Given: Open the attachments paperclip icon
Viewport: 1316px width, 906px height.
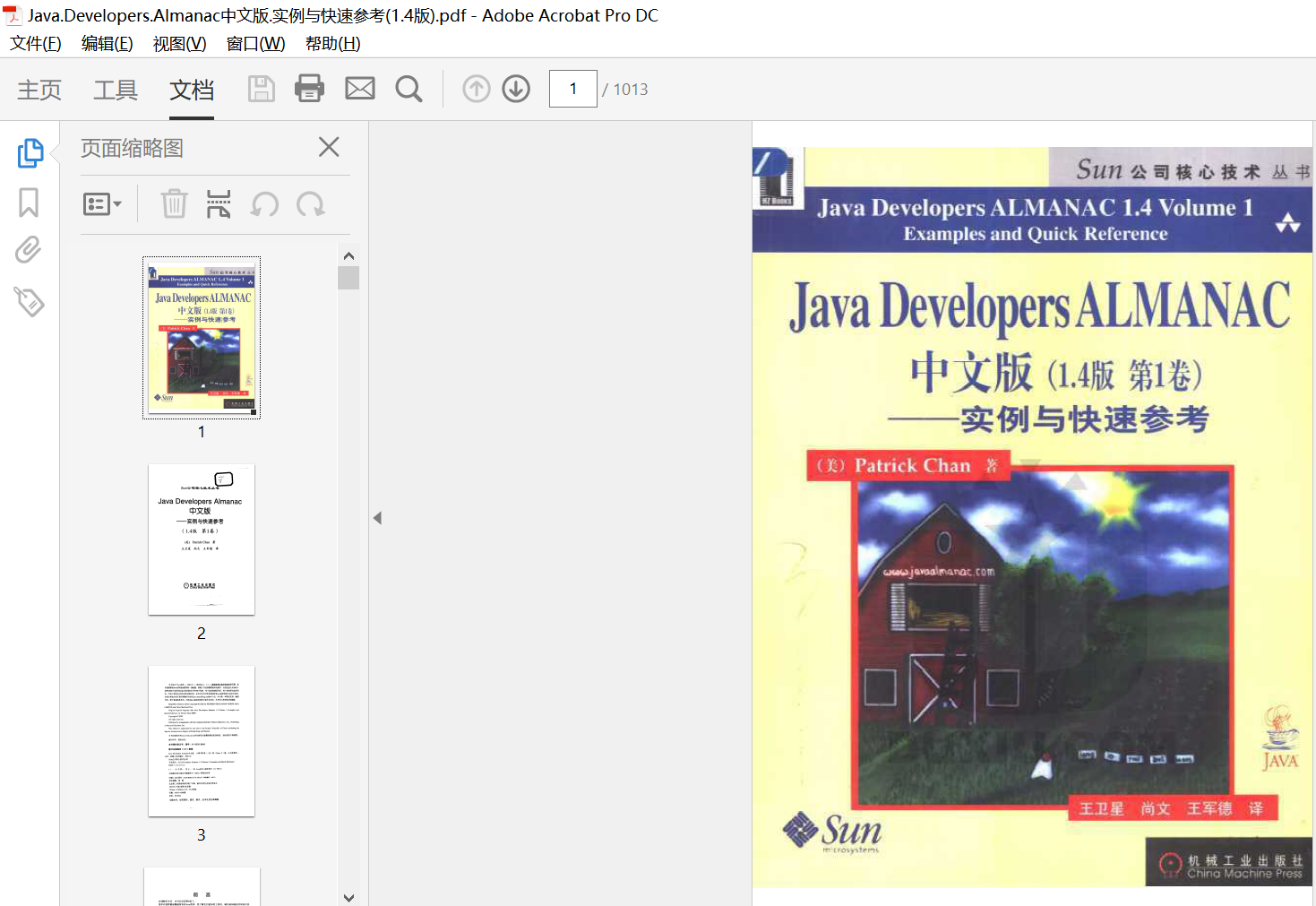Looking at the screenshot, I should pyautogui.click(x=29, y=250).
